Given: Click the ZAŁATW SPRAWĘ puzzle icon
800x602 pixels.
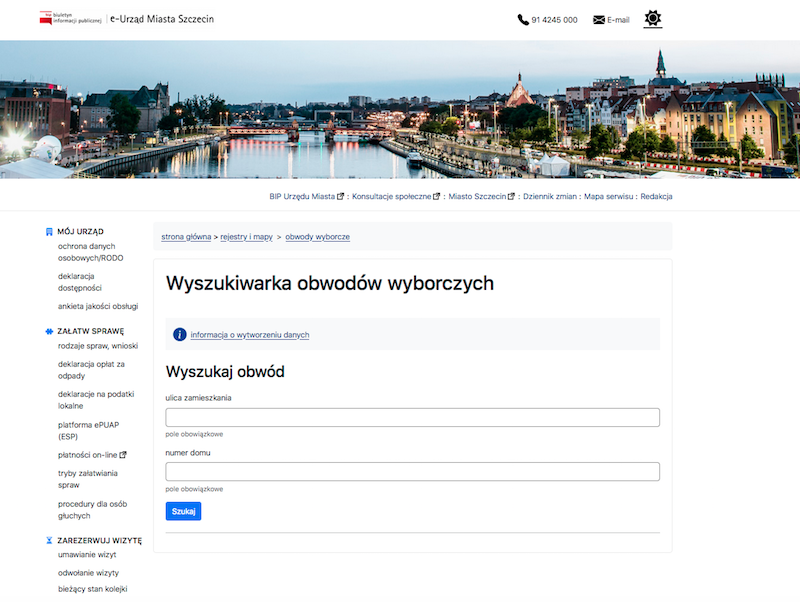Looking at the screenshot, I should tap(49, 330).
